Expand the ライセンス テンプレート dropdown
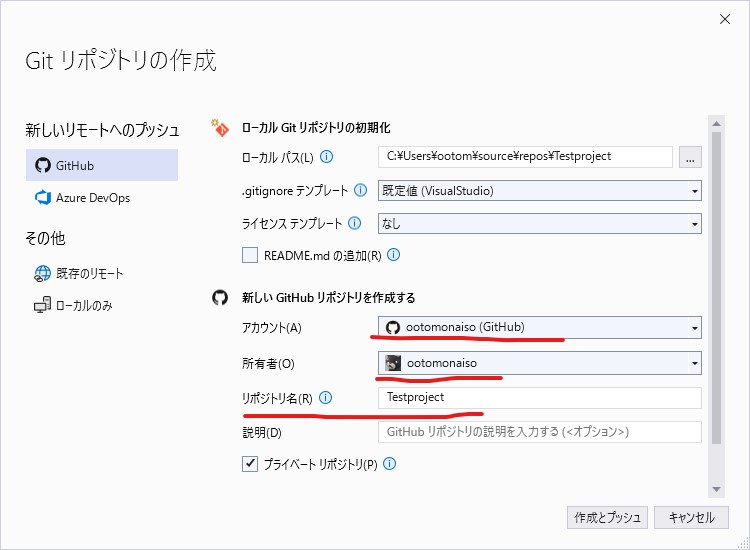750x550 pixels. tap(539, 224)
